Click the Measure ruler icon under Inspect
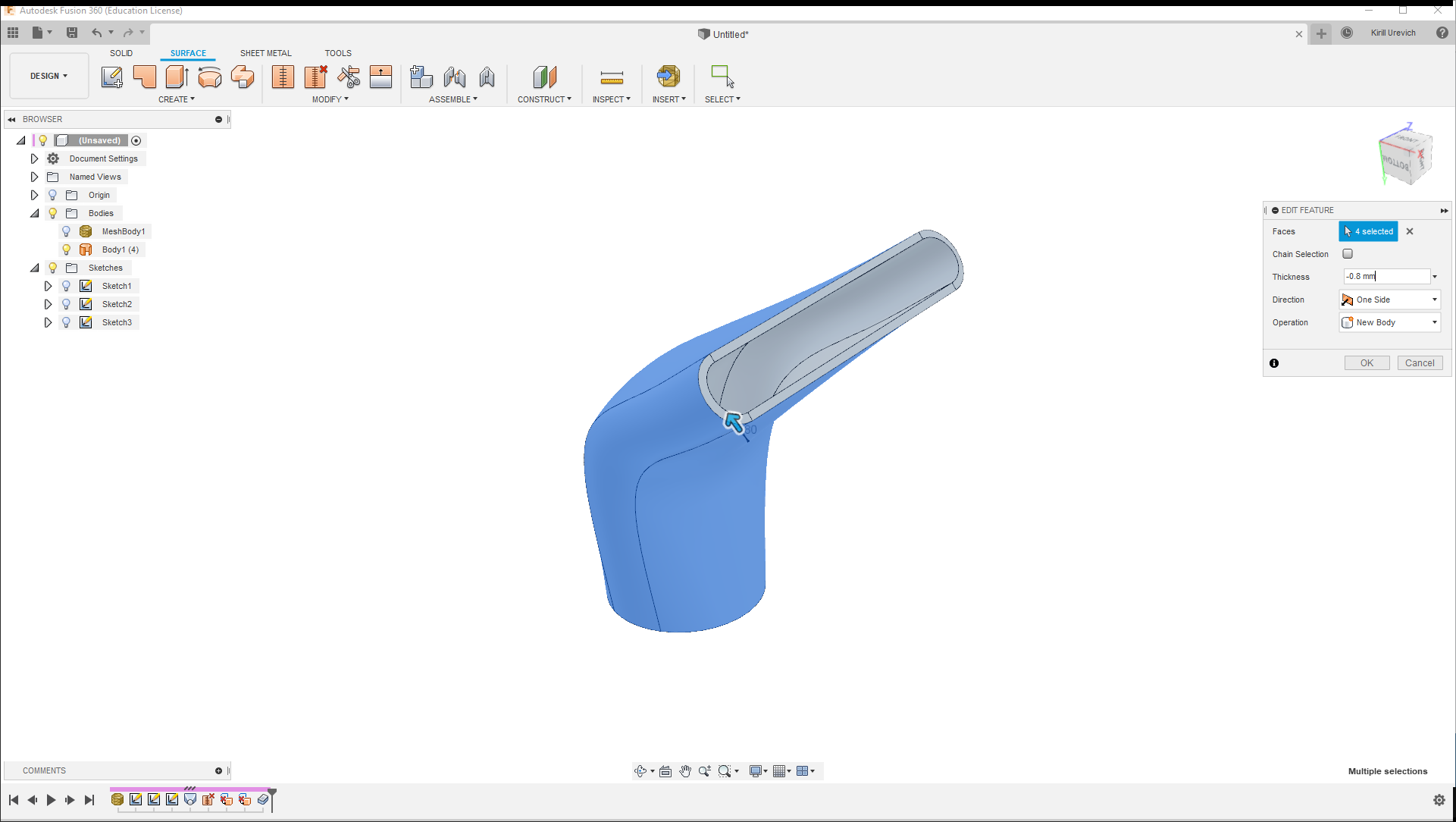 coord(611,77)
